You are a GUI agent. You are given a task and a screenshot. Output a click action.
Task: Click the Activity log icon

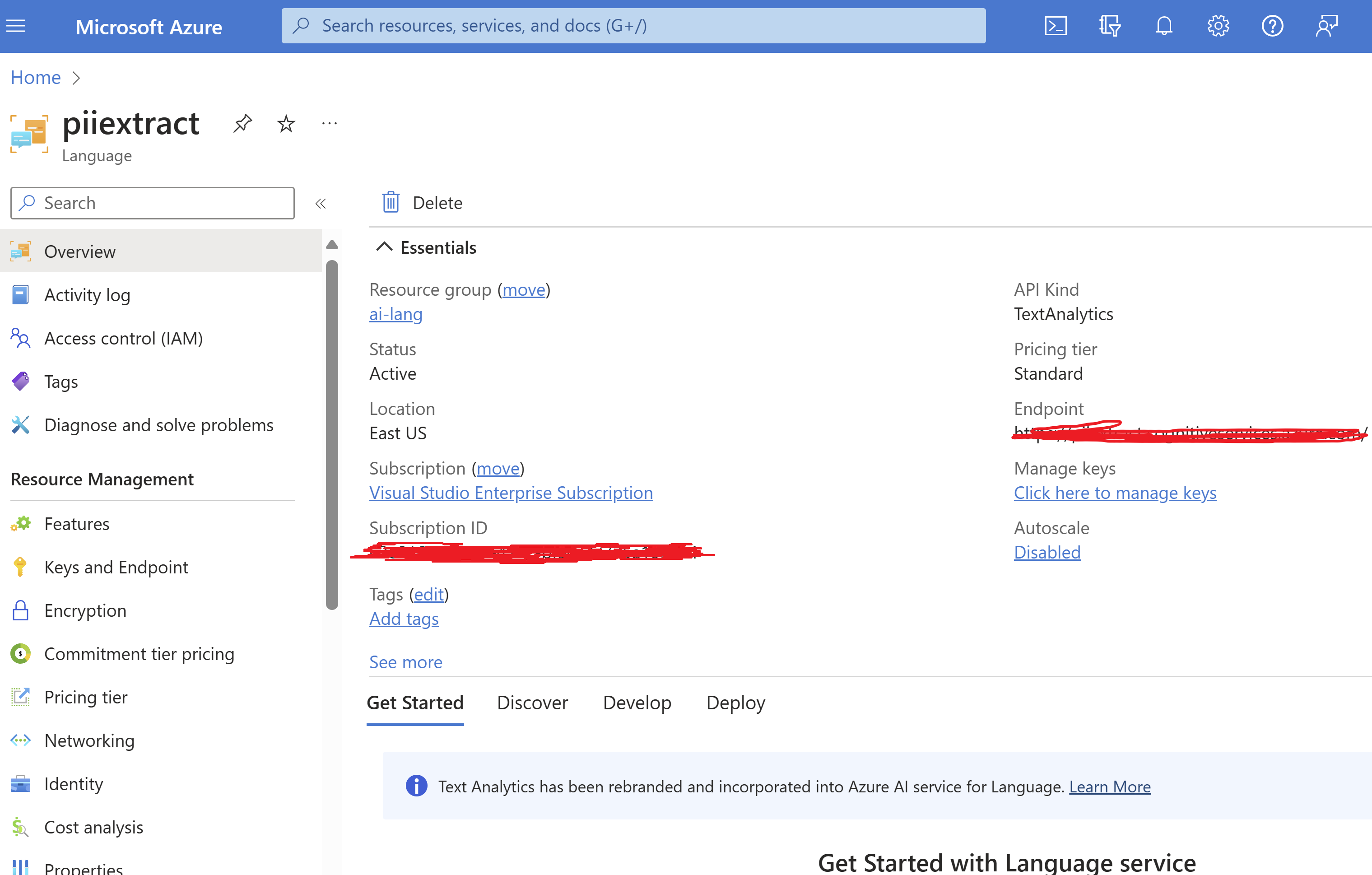tap(20, 294)
